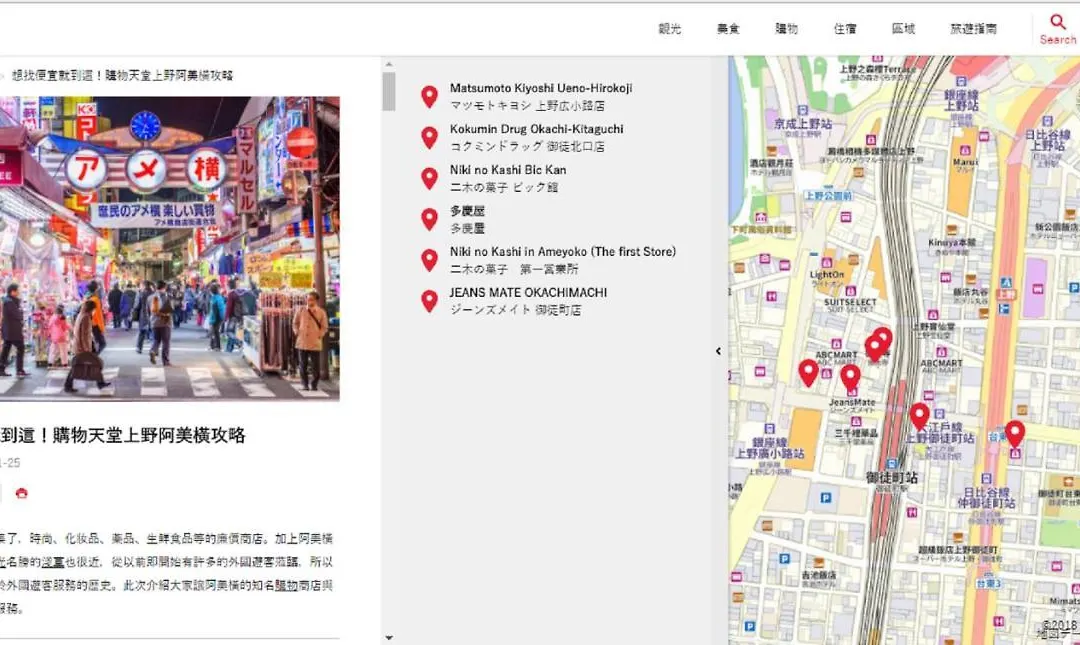
Task: Open the 多慶屋 store entry
Action: click(468, 218)
